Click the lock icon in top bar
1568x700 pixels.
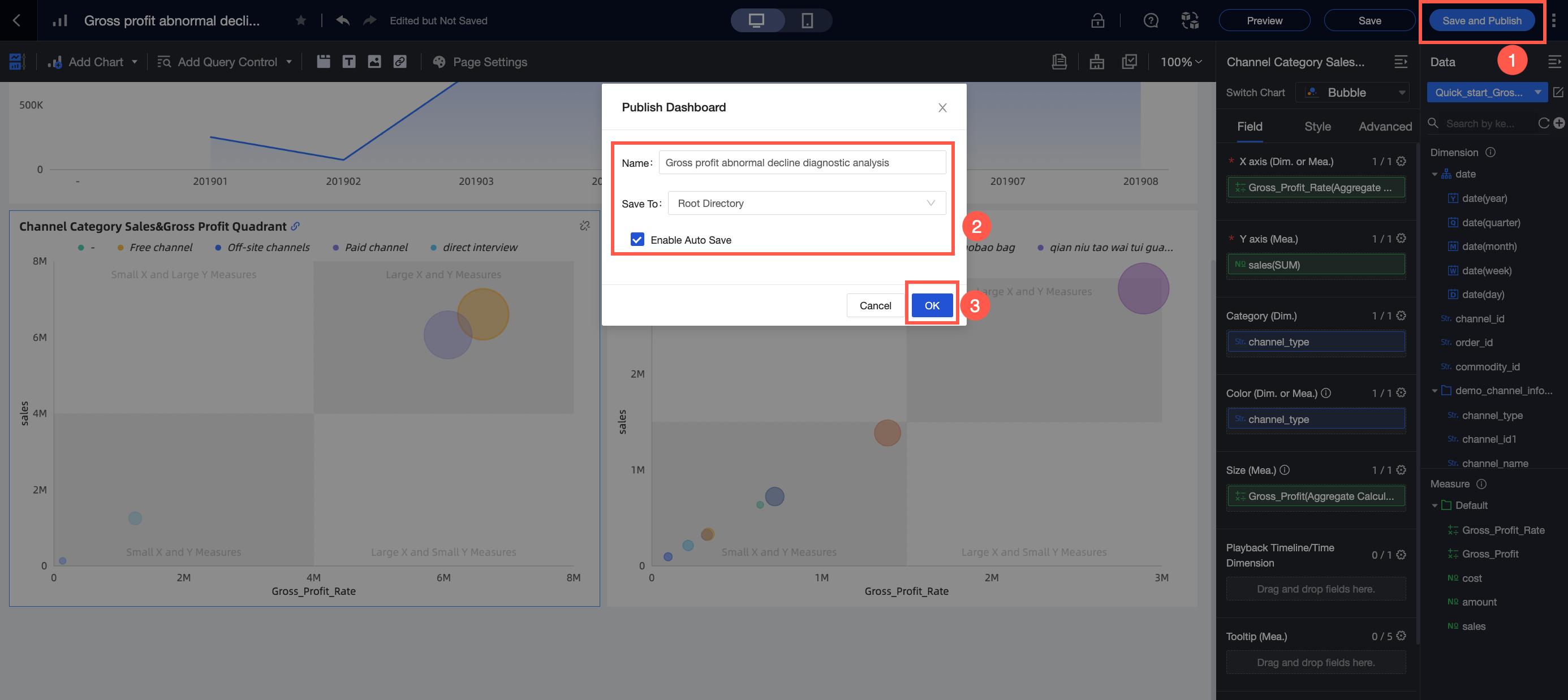(1097, 21)
